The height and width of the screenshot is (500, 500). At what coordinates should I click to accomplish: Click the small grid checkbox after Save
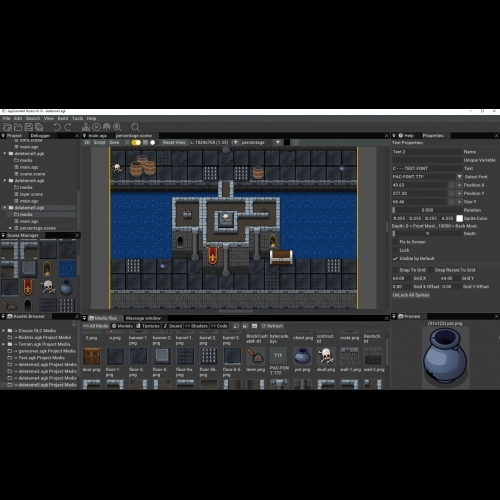tap(127, 142)
